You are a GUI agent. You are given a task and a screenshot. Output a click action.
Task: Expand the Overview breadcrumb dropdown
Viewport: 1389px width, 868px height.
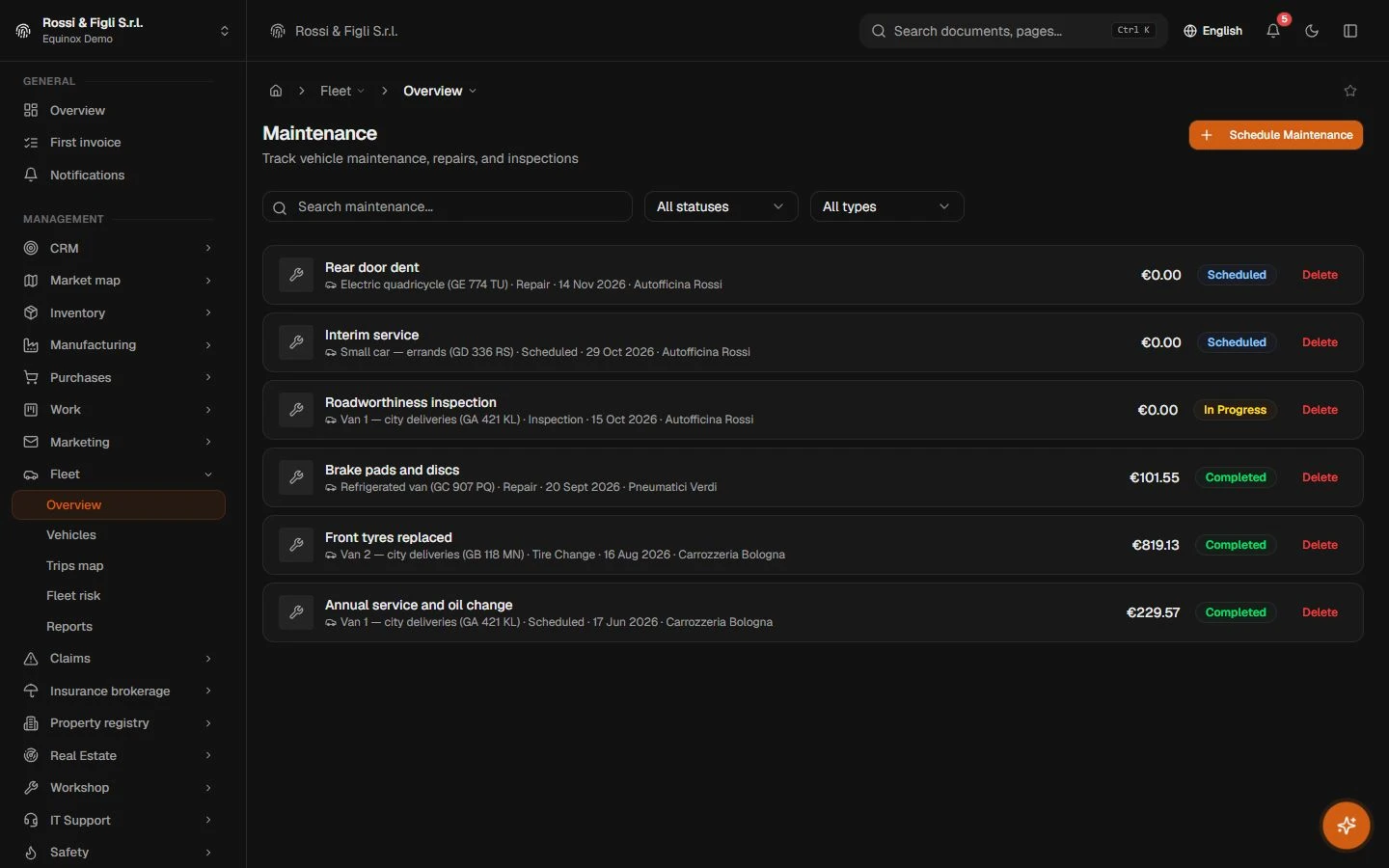440,91
